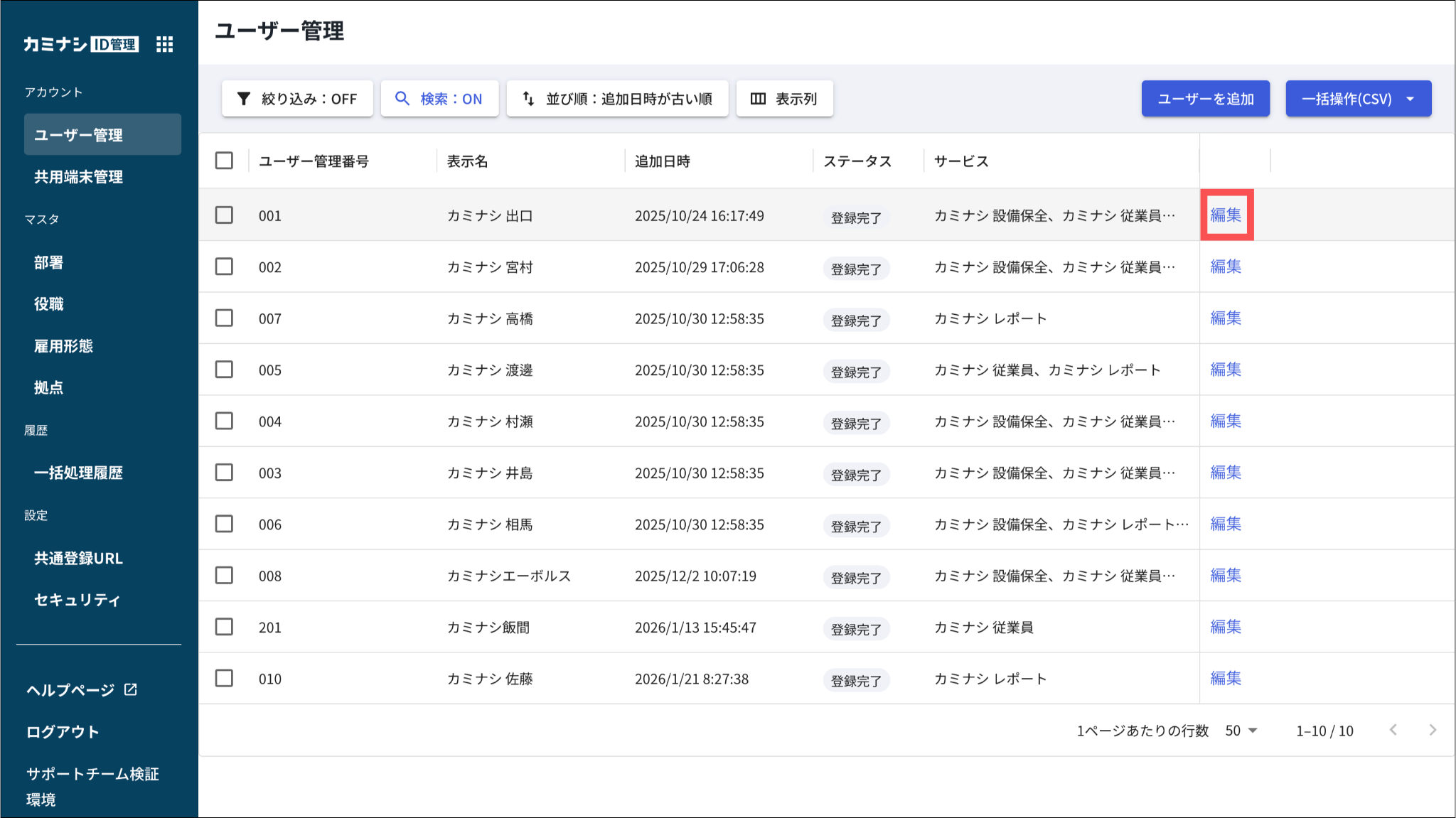The height and width of the screenshot is (818, 1456).
Task: Open the sort order selector
Action: coord(617,99)
